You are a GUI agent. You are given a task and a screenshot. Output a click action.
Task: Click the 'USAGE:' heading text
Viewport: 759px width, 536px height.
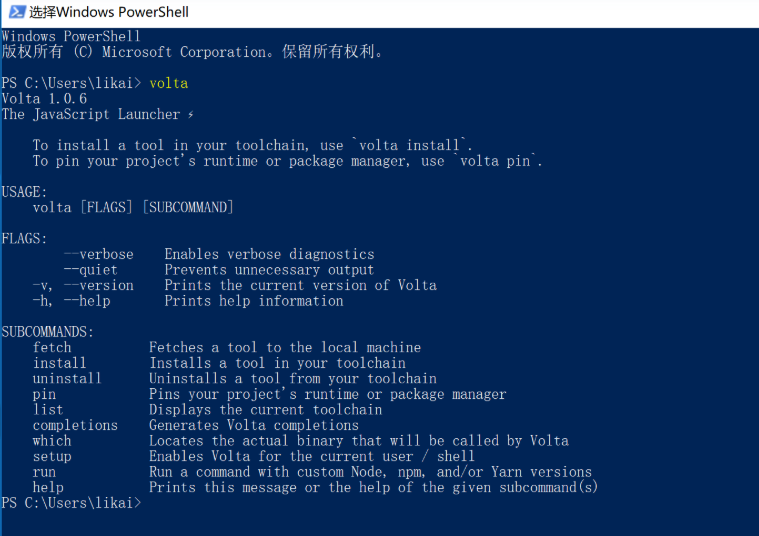[25, 191]
